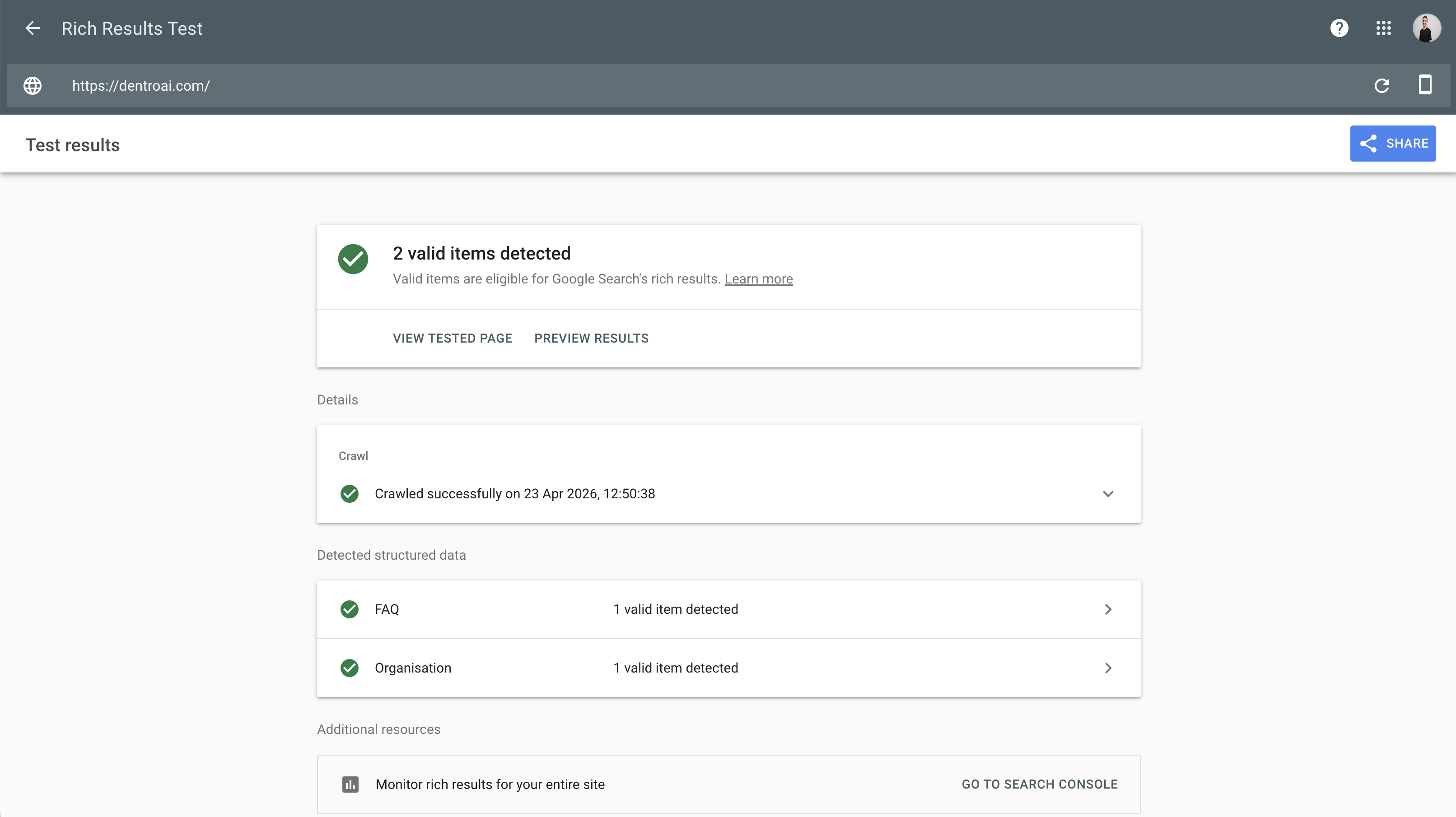Open the Google apps grid
Image resolution: width=1456 pixels, height=817 pixels.
point(1383,28)
